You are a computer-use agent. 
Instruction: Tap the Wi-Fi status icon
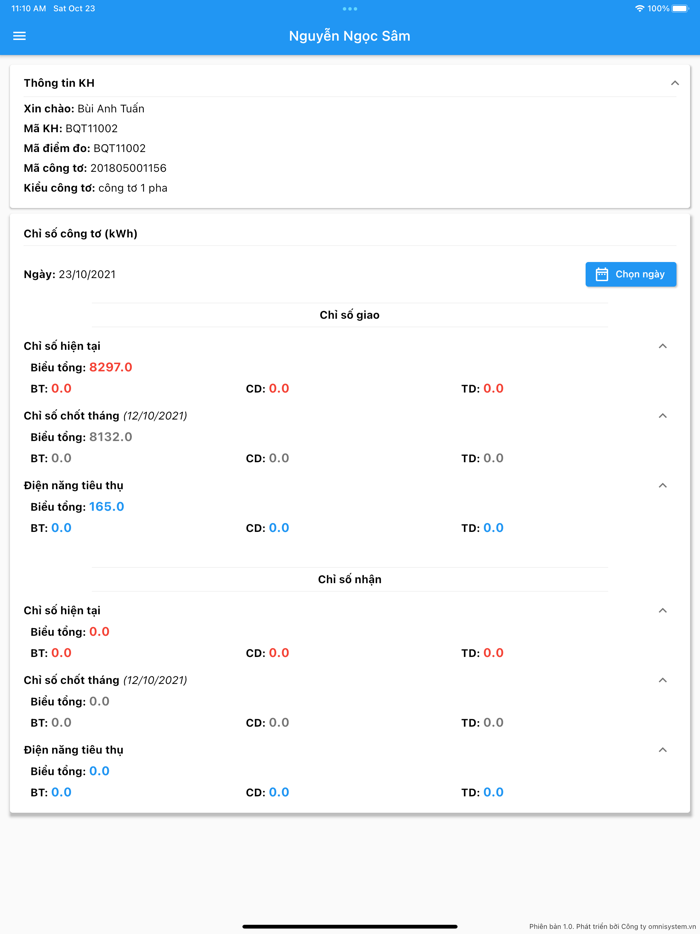coord(639,9)
